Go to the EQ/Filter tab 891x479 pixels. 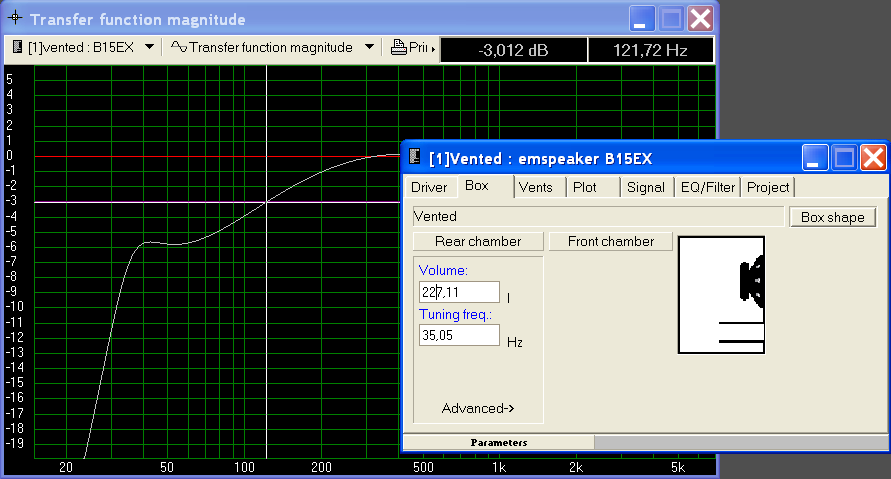click(x=707, y=188)
